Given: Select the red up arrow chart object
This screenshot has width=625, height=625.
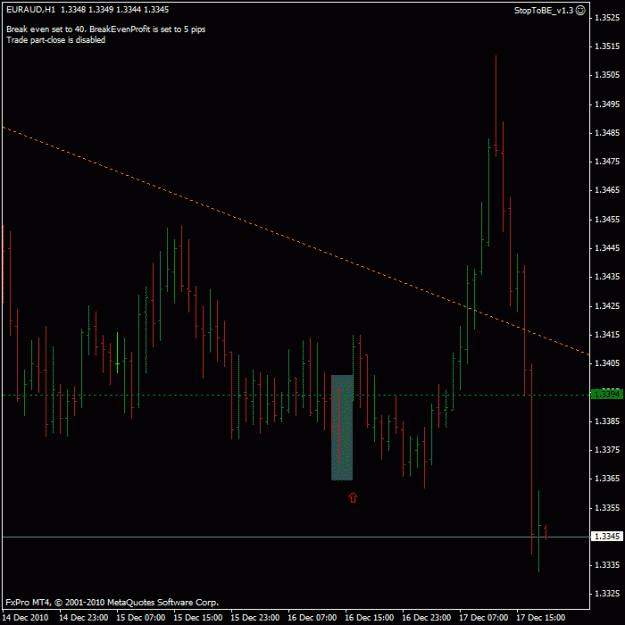Looking at the screenshot, I should pos(353,497).
